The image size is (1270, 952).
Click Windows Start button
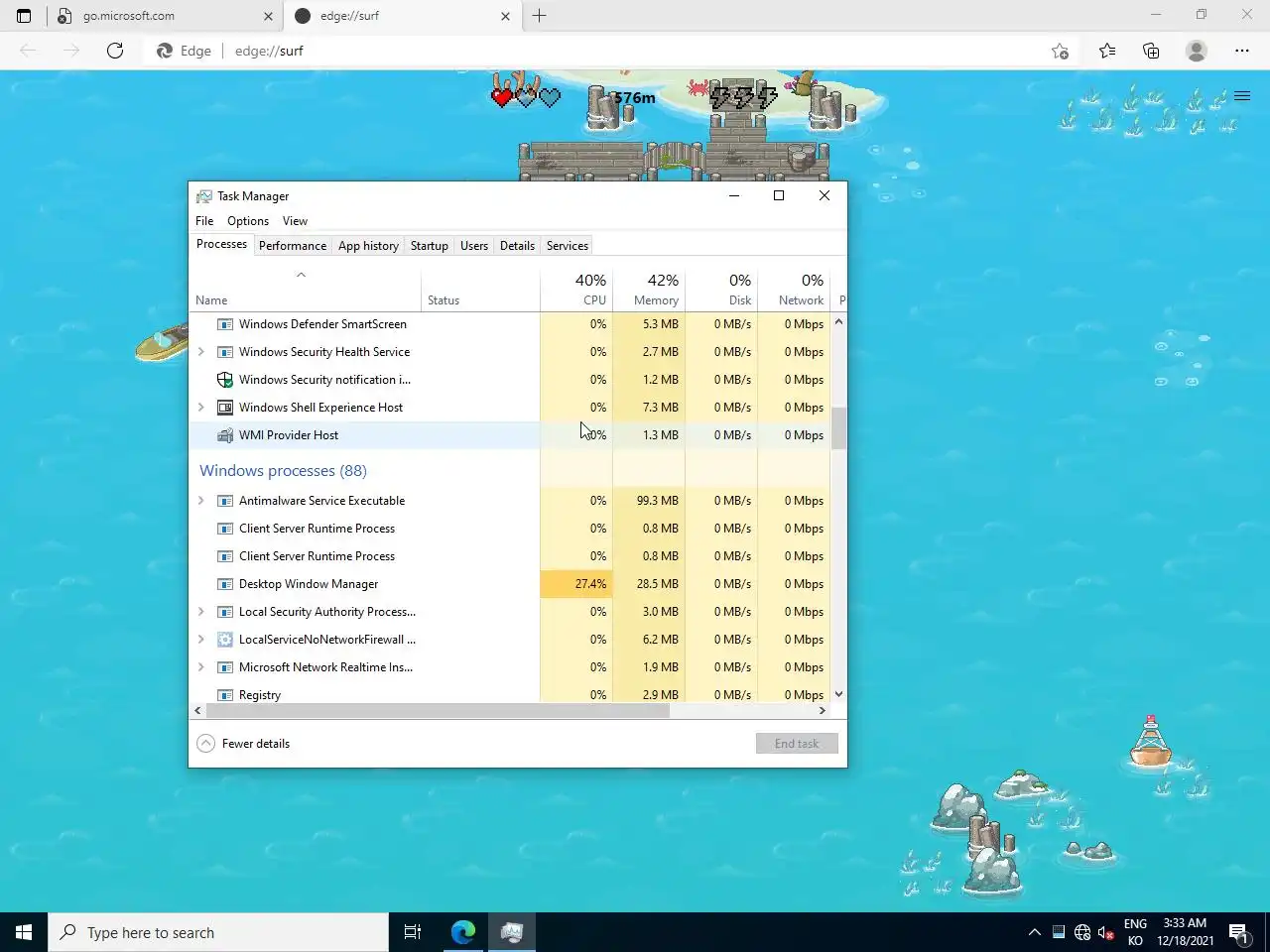(24, 932)
